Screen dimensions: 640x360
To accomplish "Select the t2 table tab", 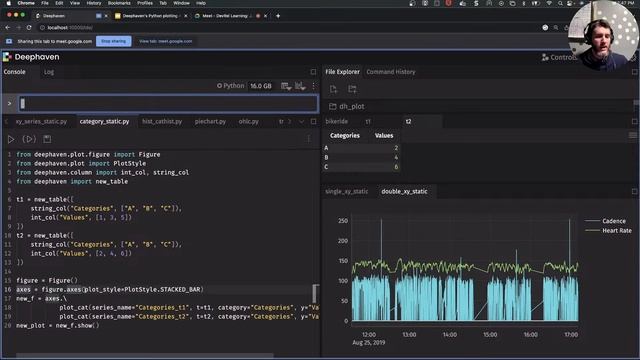I will [x=409, y=122].
